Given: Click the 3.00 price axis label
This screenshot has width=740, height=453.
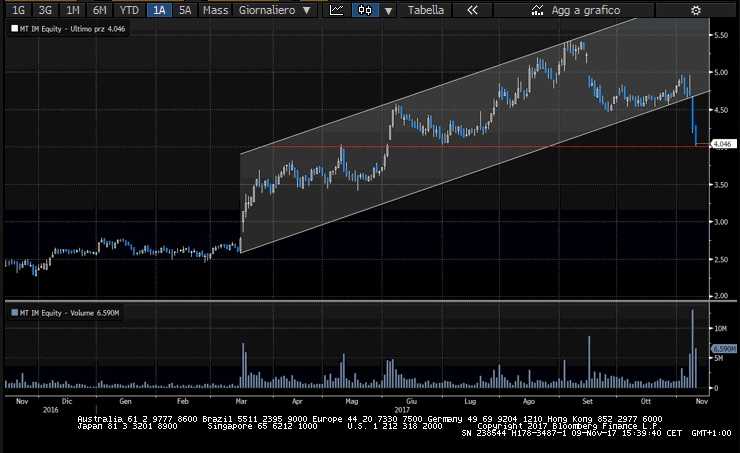Looking at the screenshot, I should tap(721, 222).
